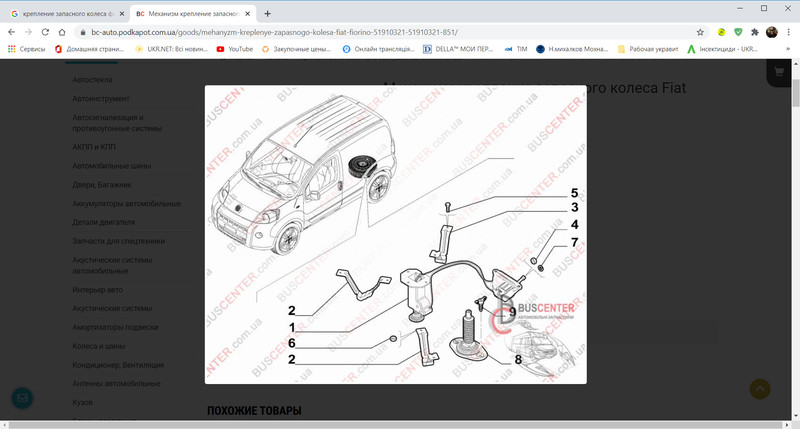The width and height of the screenshot is (800, 429).
Task: Open the yellow-green extension icon next to star
Action: coord(721,32)
